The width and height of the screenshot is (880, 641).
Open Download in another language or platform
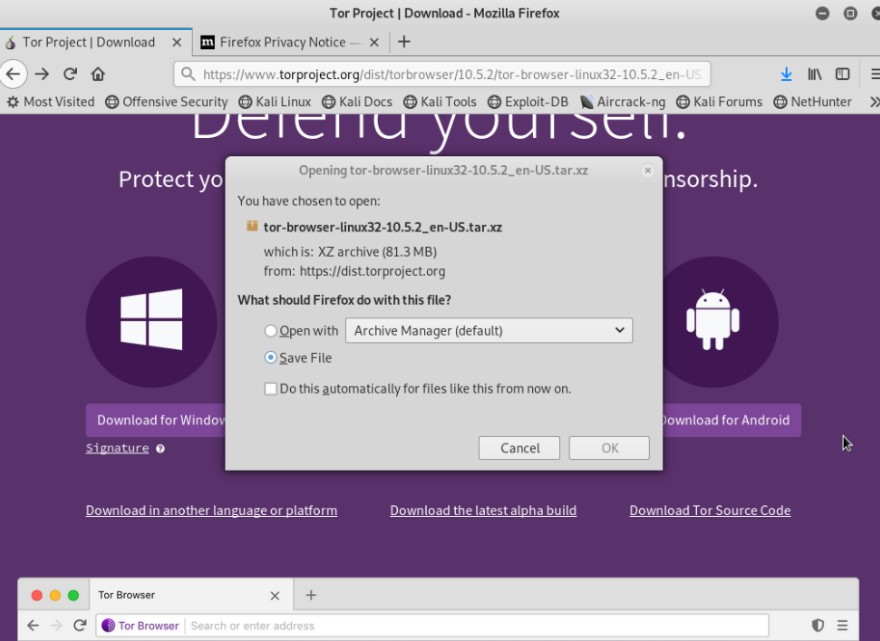click(212, 510)
